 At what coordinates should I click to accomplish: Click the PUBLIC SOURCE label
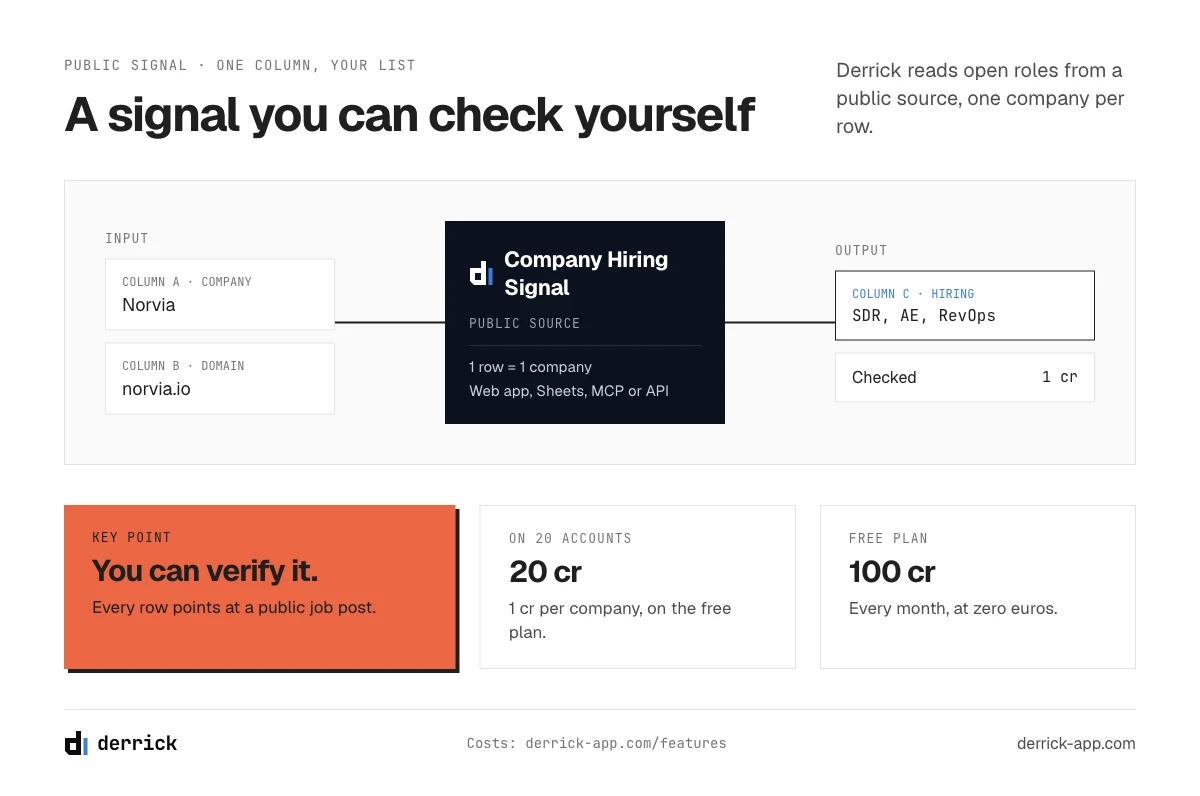pyautogui.click(x=524, y=323)
